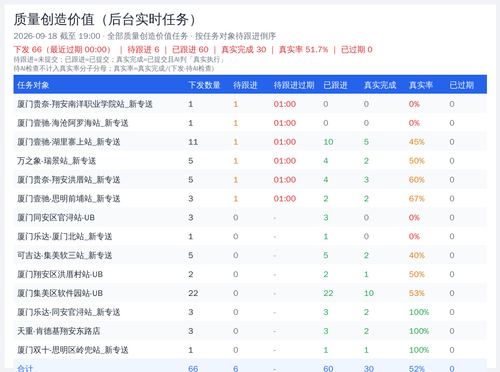Click the 已过期 table column header
The width and height of the screenshot is (500, 372).
(462, 85)
